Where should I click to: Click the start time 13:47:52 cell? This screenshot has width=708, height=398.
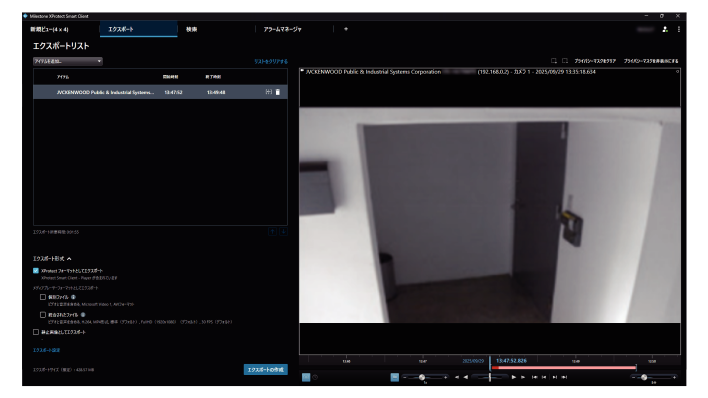pyautogui.click(x=173, y=92)
